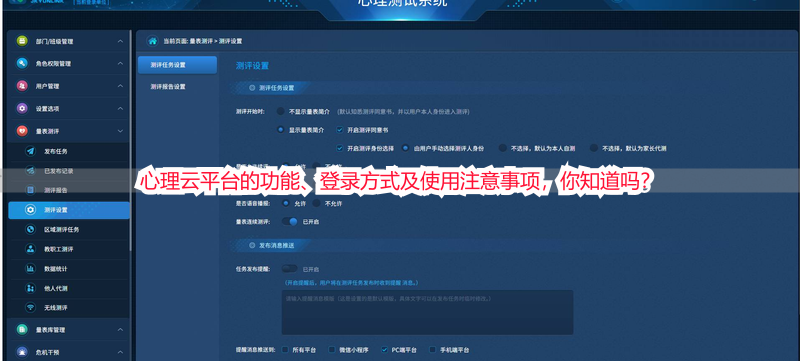The width and height of the screenshot is (800, 361).
Task: Click the 无线测评 wifi icon
Action: pos(31,307)
